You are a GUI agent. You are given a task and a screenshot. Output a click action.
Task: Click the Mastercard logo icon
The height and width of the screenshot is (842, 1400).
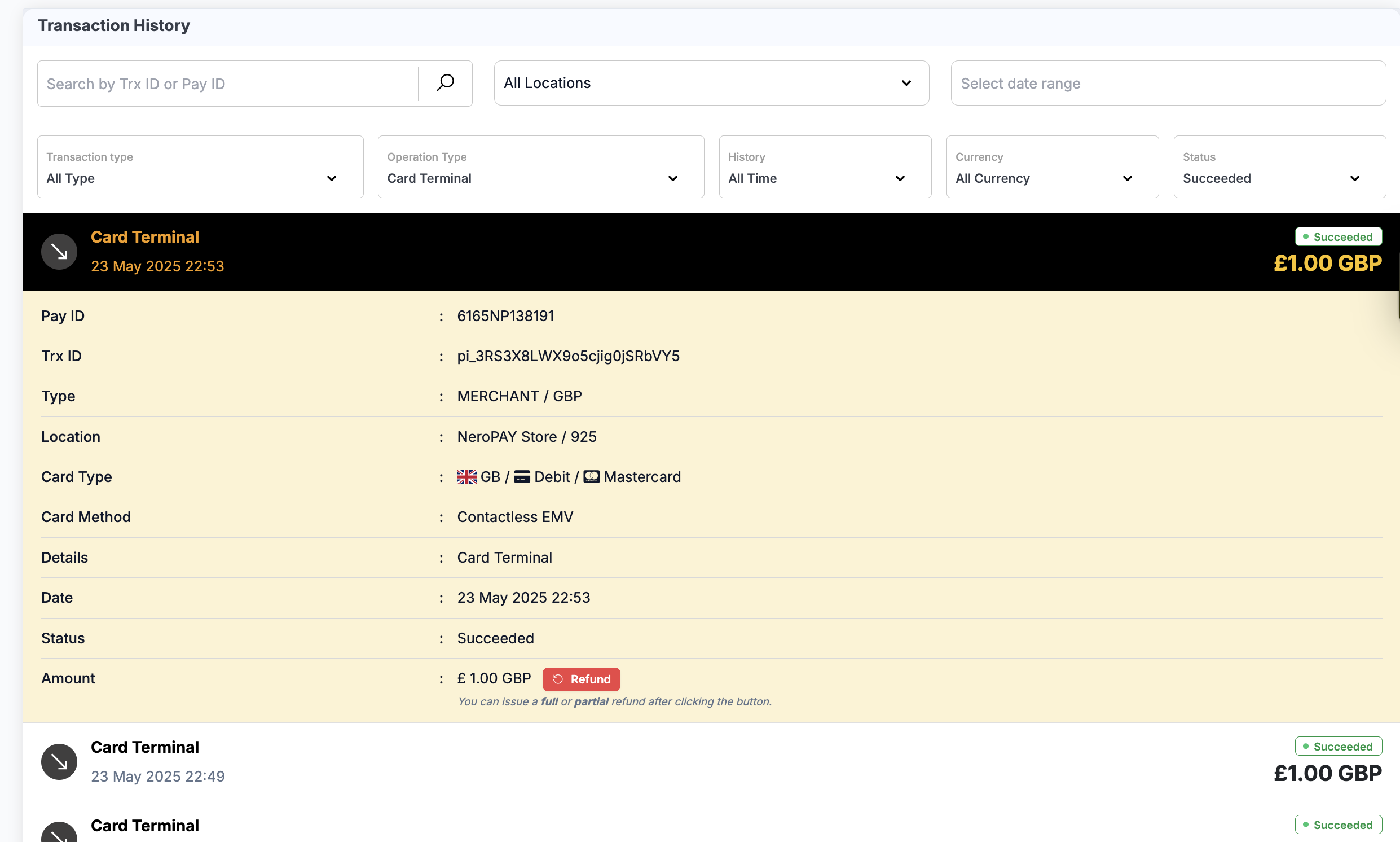(591, 477)
